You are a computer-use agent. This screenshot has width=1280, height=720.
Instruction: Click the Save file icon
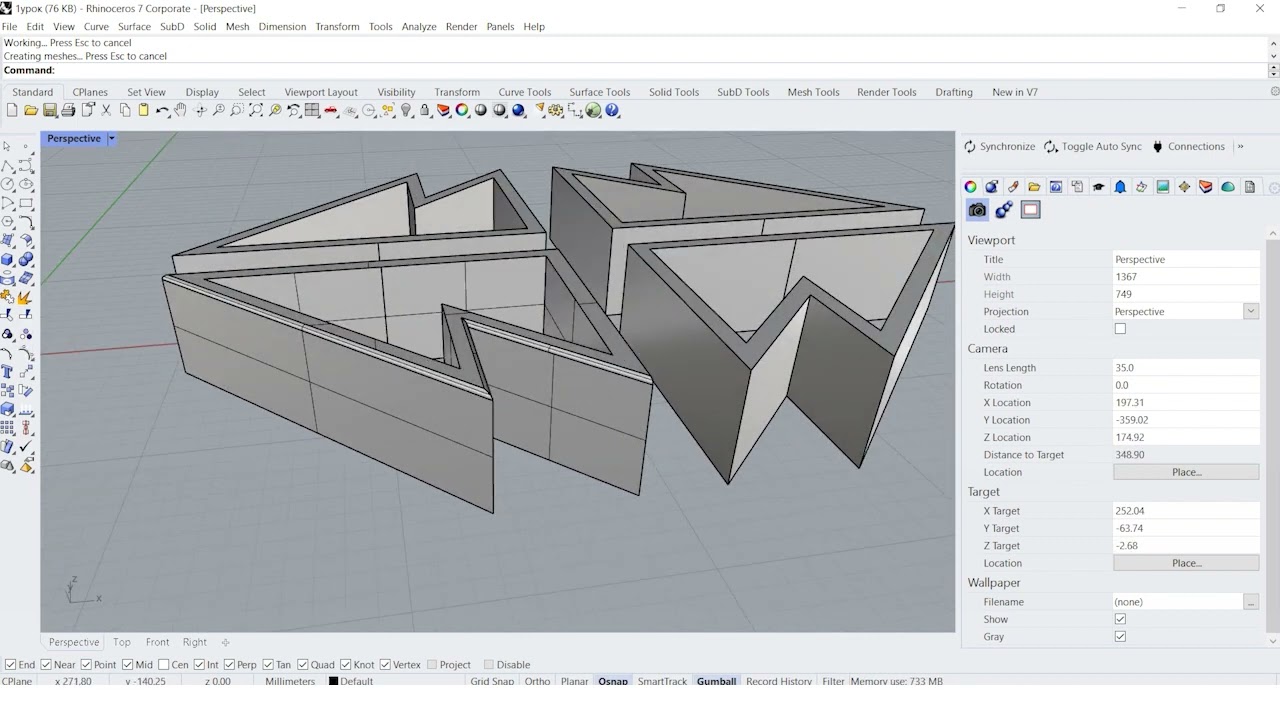click(x=50, y=111)
